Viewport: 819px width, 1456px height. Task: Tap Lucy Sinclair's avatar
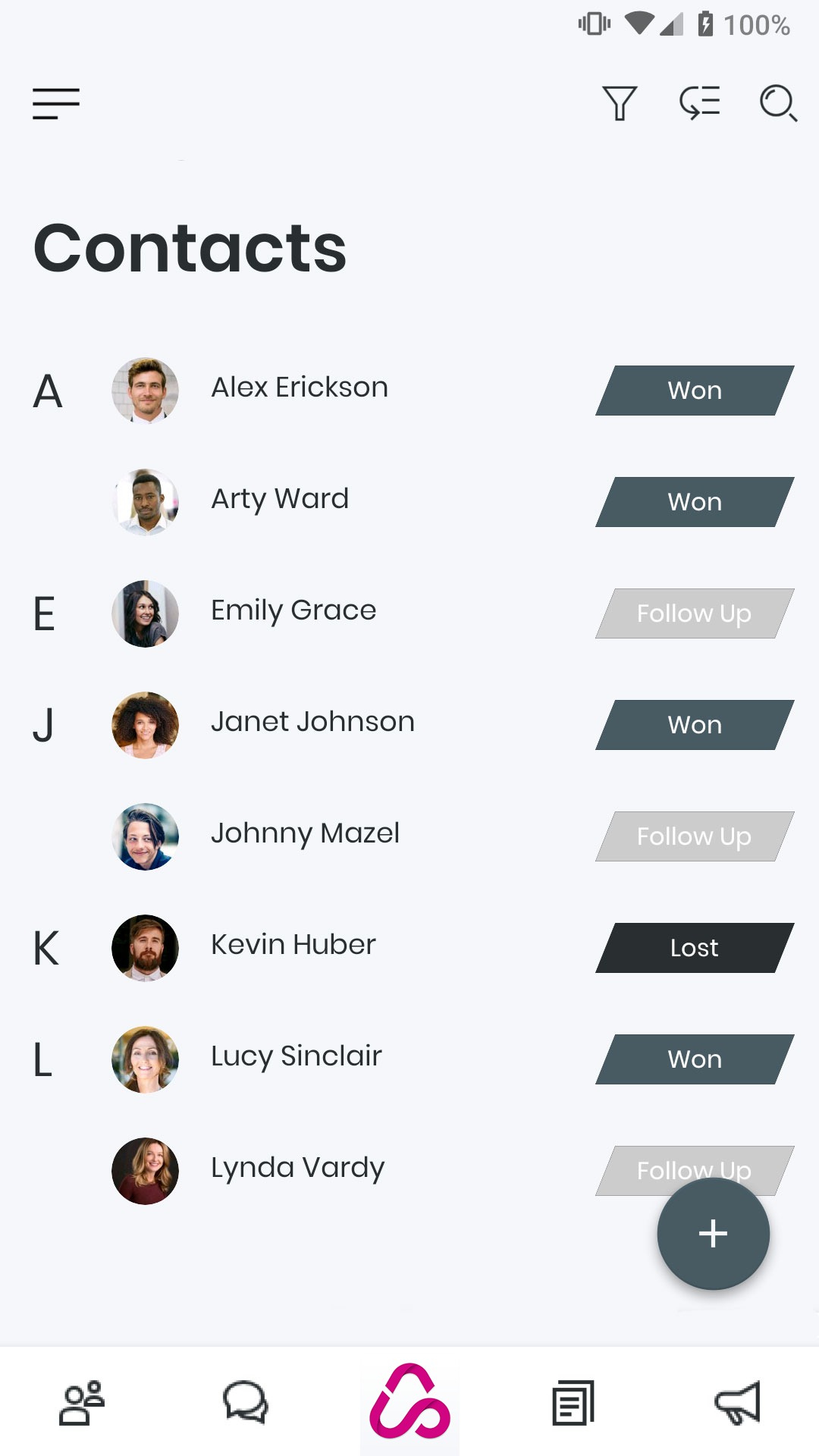(146, 1059)
